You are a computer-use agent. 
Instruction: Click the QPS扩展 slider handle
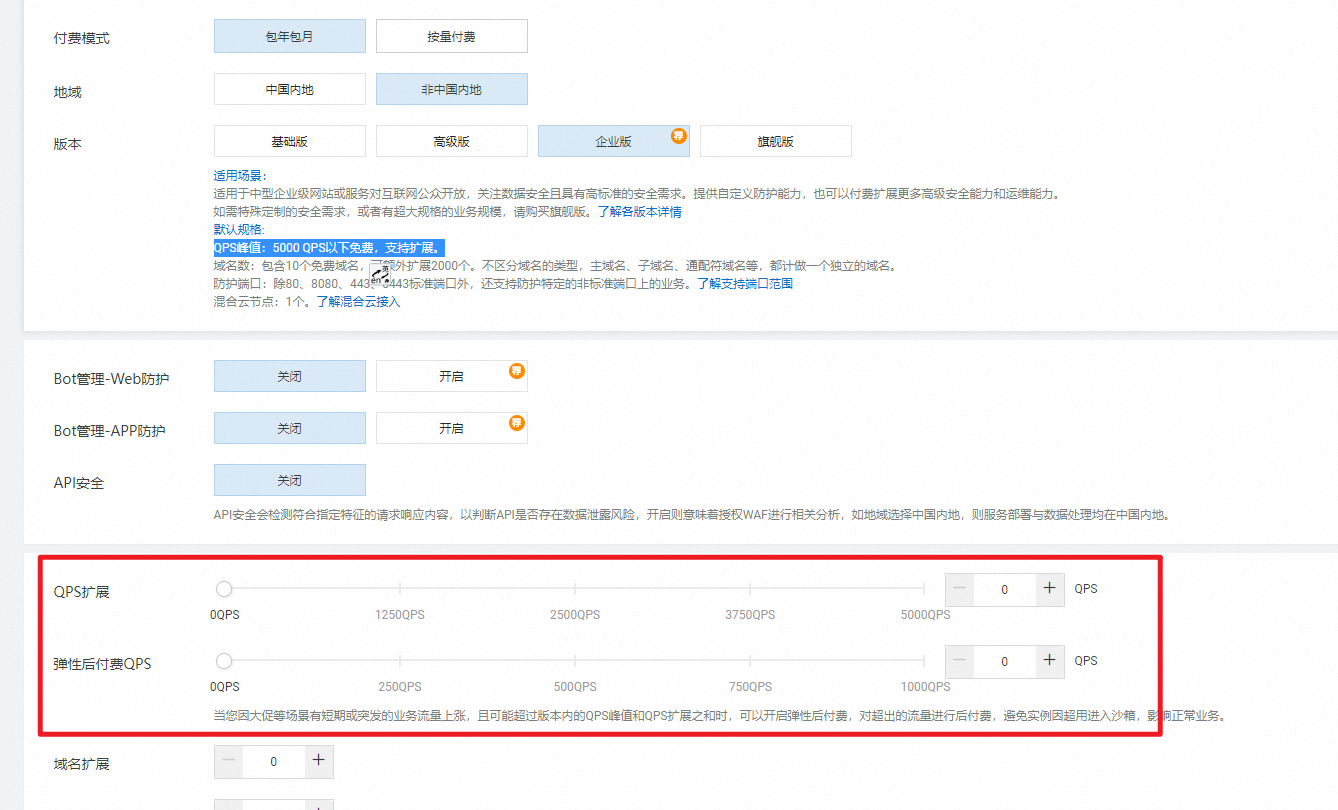(x=224, y=589)
